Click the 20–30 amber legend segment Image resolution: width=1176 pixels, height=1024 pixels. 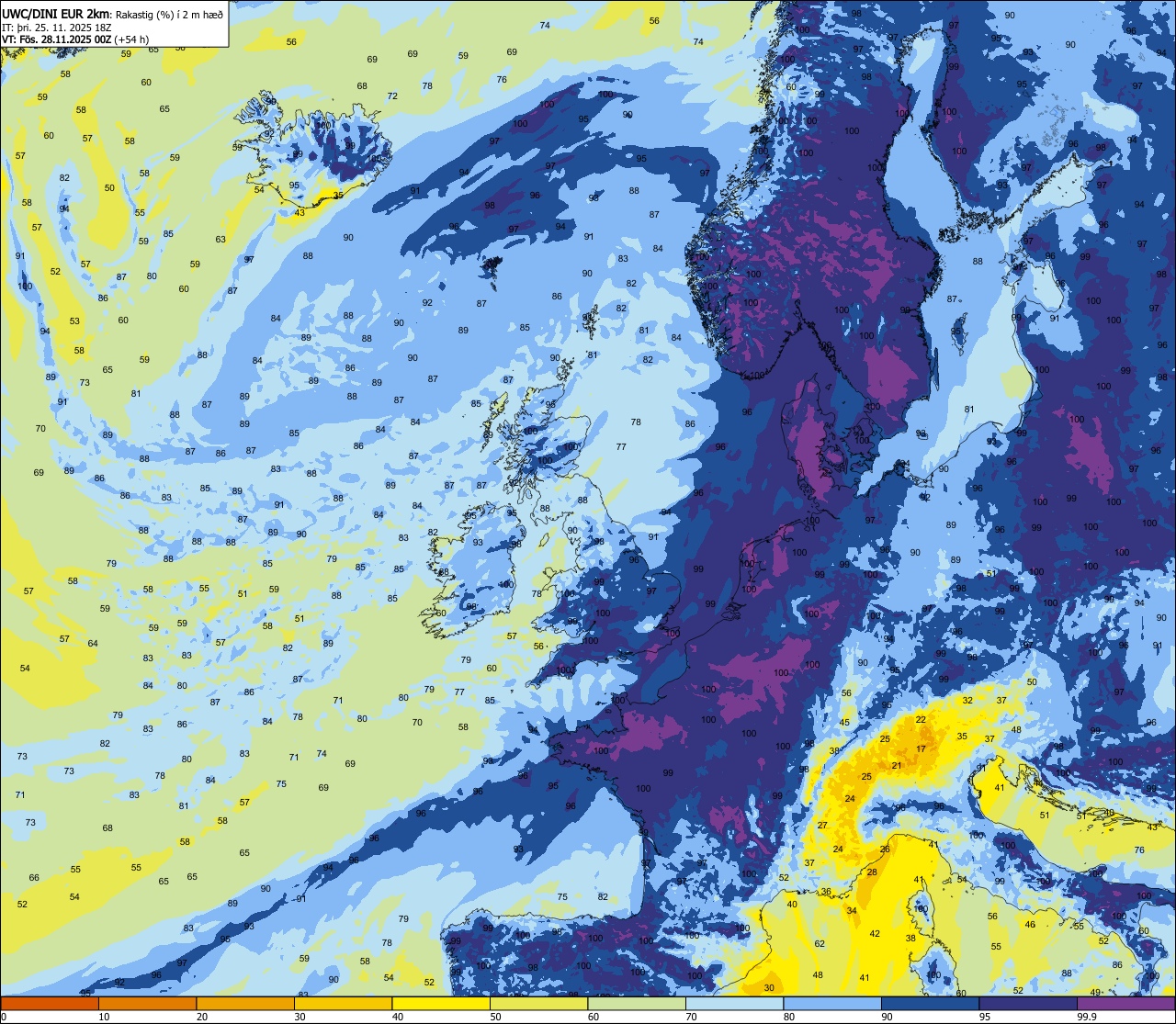coord(245,1003)
